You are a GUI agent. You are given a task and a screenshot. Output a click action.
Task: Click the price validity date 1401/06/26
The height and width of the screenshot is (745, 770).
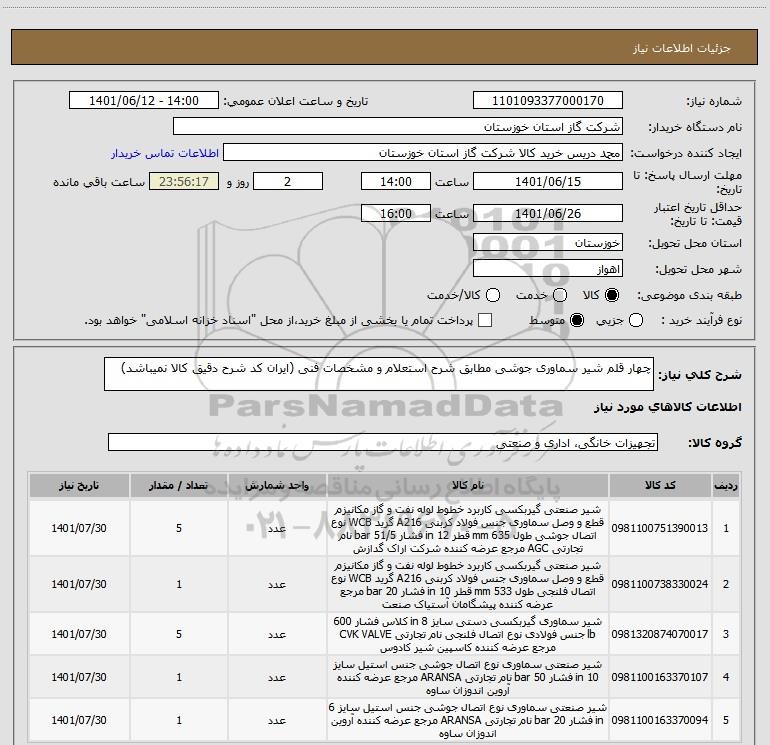548,214
